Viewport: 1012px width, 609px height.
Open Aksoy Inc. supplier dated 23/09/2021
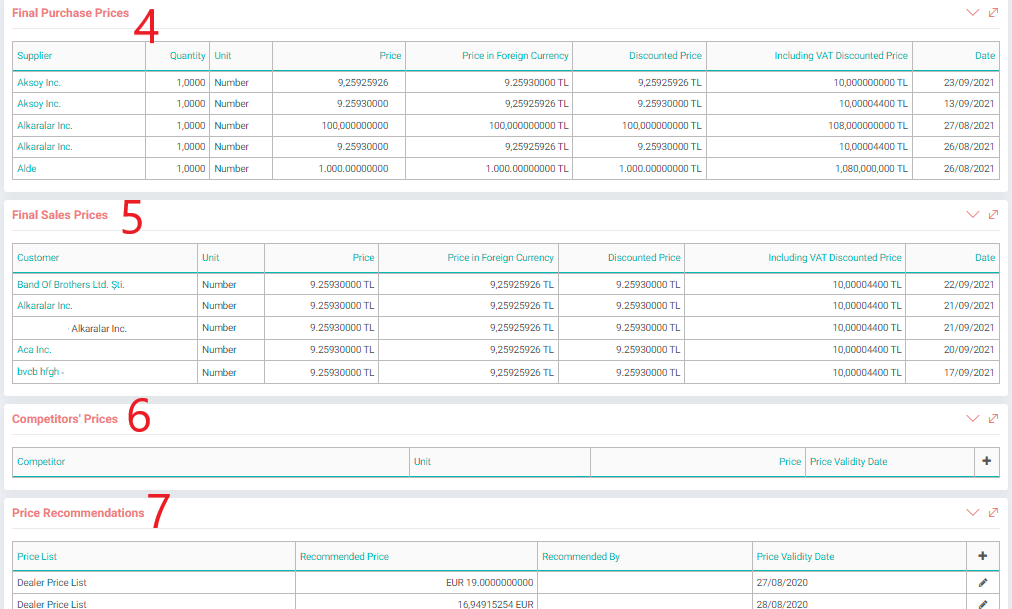[x=39, y=83]
